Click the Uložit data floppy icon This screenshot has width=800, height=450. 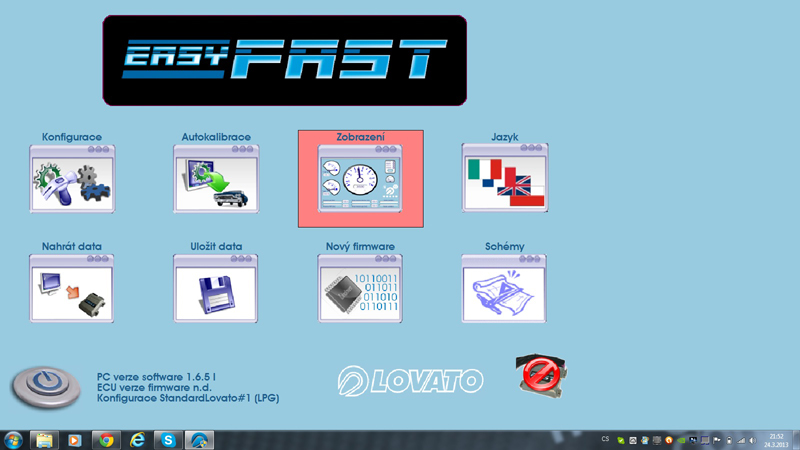click(x=215, y=289)
